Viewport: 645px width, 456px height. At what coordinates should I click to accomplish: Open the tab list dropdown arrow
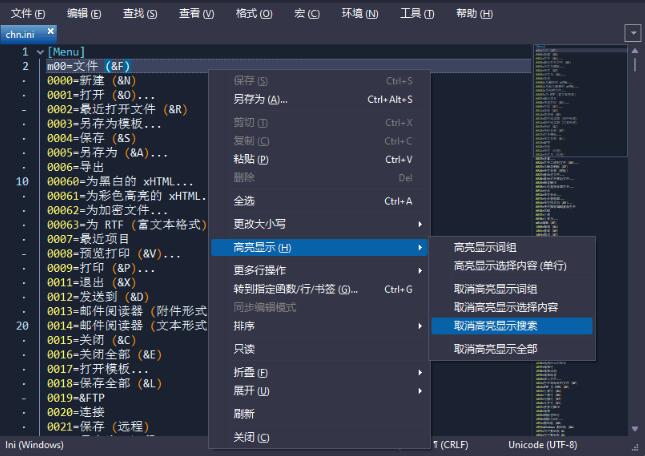632,33
